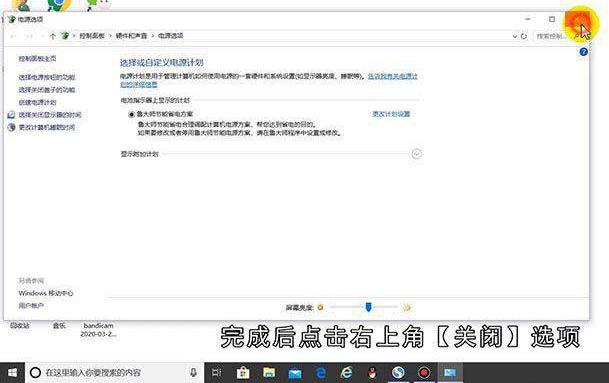Open Task View from the taskbar

coord(216,373)
